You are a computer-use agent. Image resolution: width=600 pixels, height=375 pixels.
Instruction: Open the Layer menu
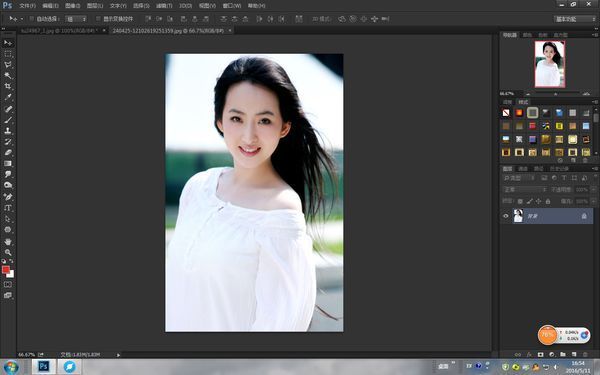coord(95,6)
